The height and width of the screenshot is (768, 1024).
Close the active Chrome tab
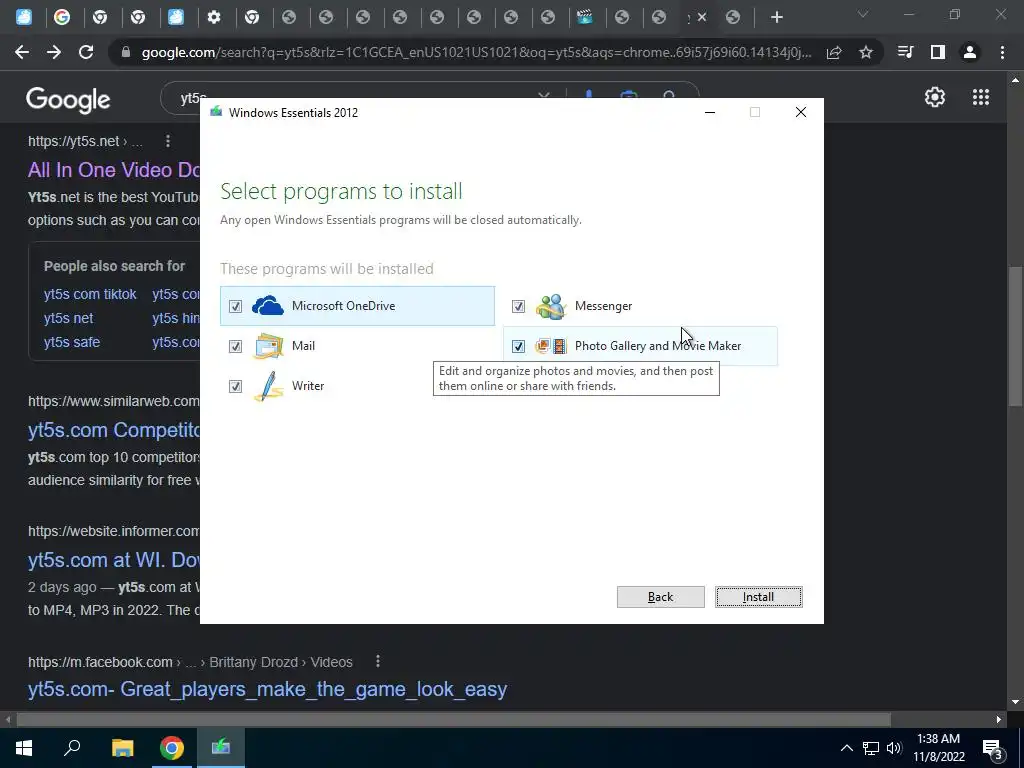click(702, 18)
